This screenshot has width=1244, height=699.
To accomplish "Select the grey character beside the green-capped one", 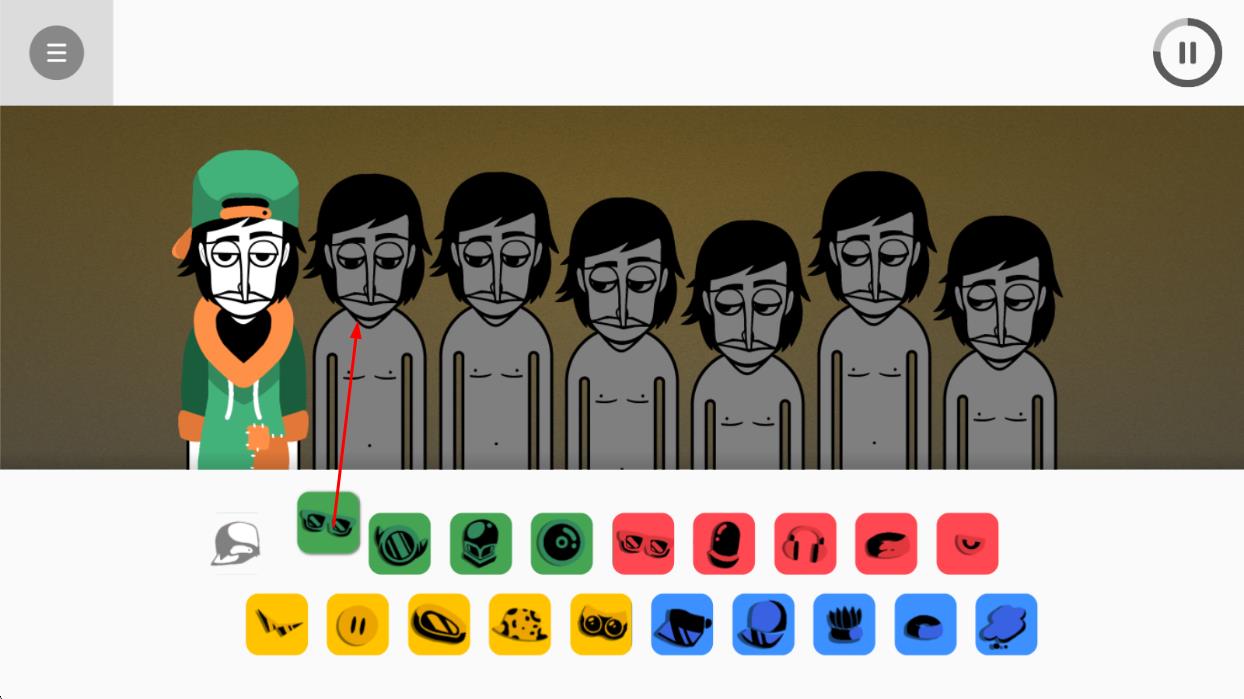I will pos(369,322).
